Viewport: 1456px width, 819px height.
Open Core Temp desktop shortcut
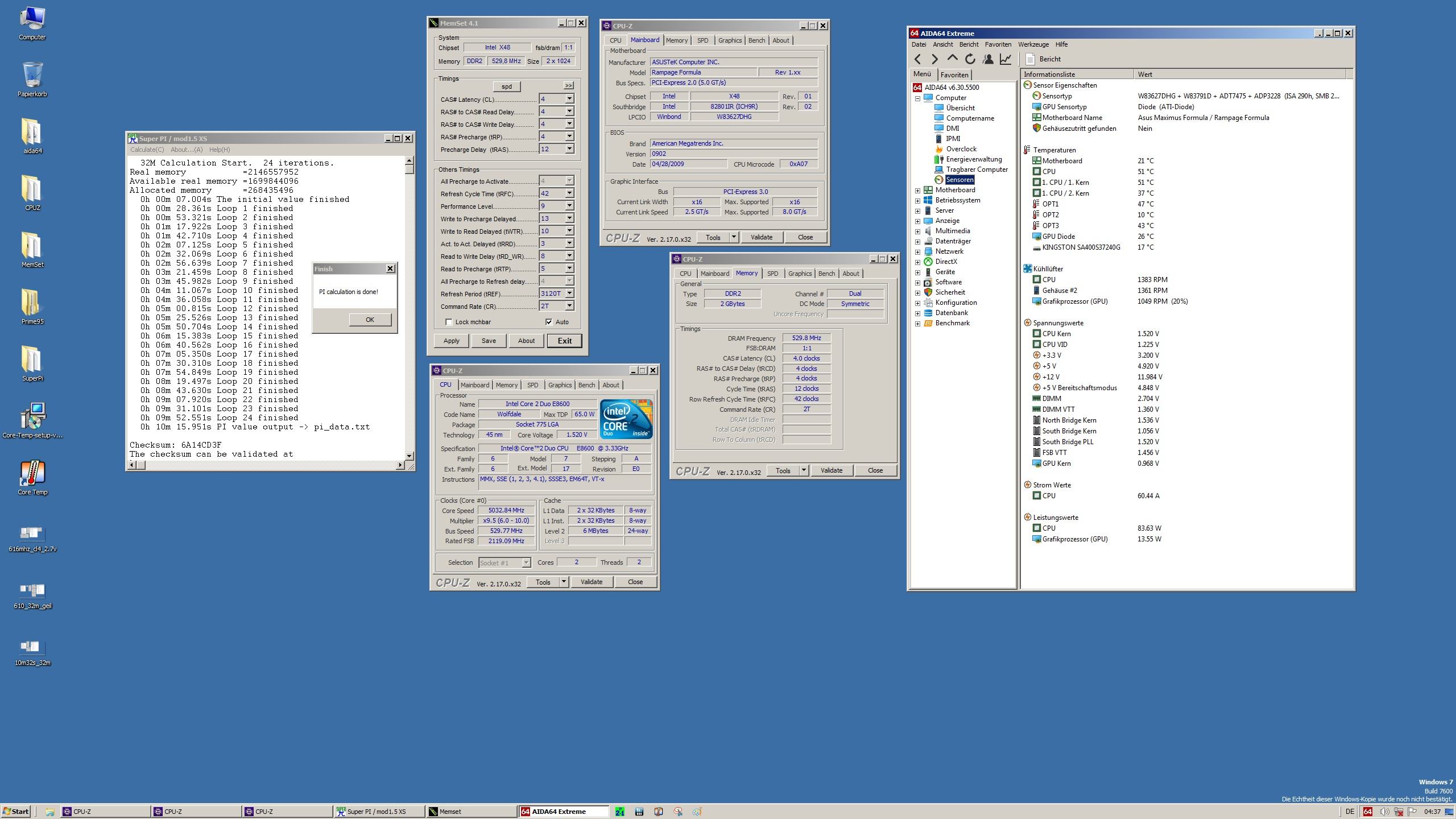coord(32,474)
